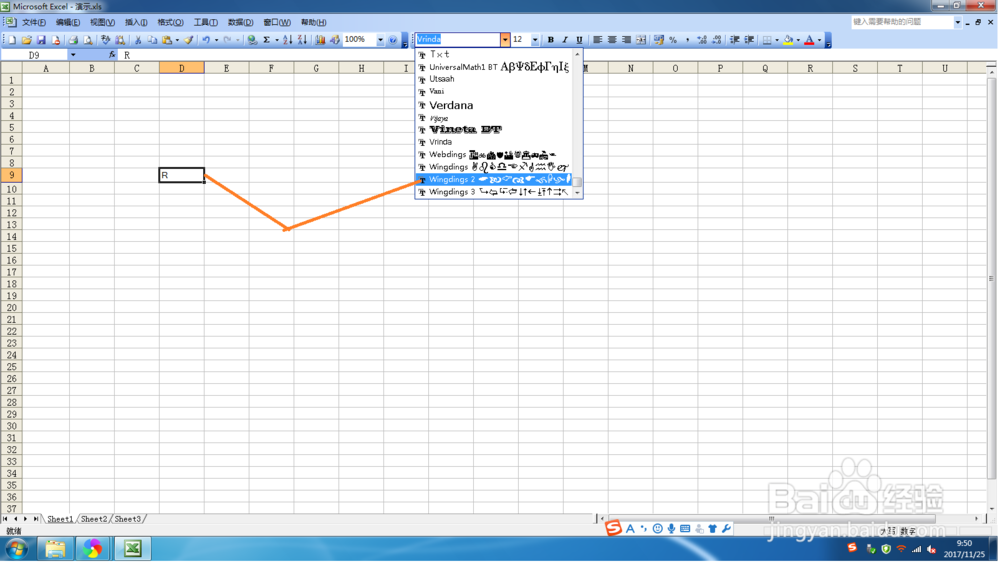Screen dimensions: 1000x564
Task: Insert hyperlink via globe icon
Action: 253,40
